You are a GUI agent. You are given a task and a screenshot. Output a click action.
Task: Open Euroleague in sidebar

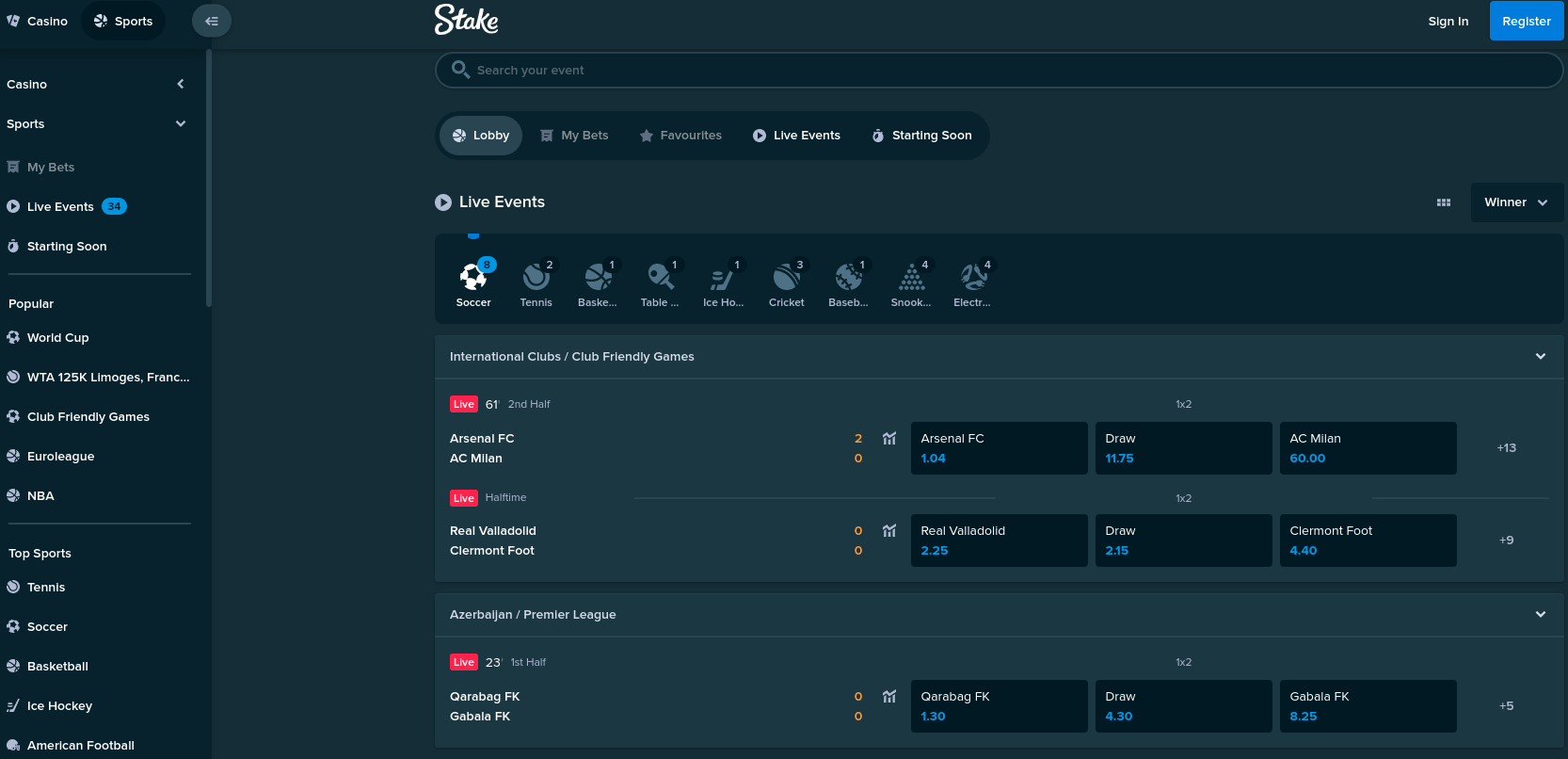pyautogui.click(x=51, y=457)
